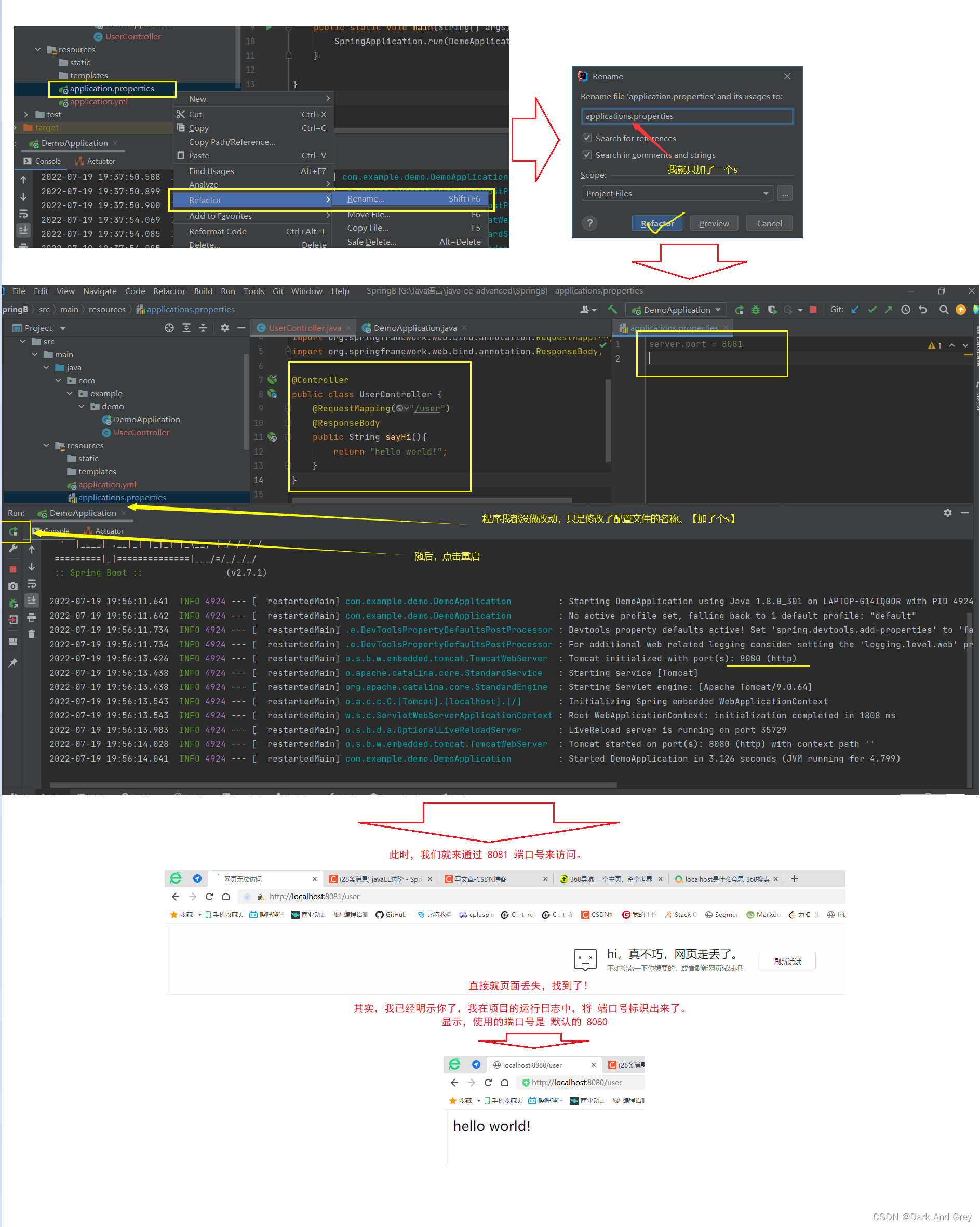This screenshot has width=980, height=1227.
Task: Click the Rollback undo arrow icon in toolbar
Action: tap(922, 310)
